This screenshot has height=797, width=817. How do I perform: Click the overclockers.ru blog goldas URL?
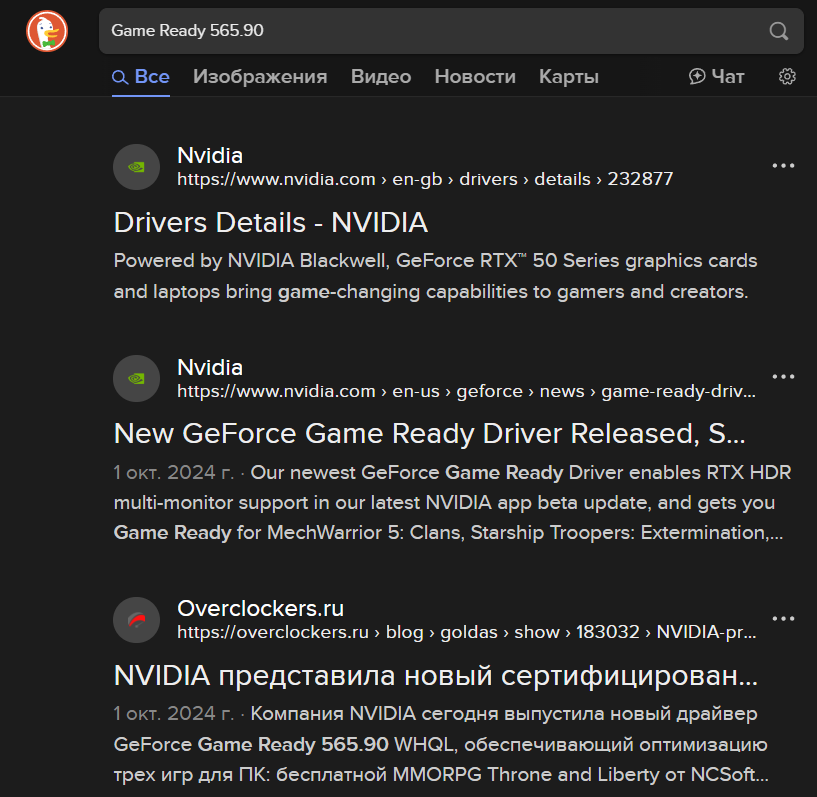(x=466, y=632)
